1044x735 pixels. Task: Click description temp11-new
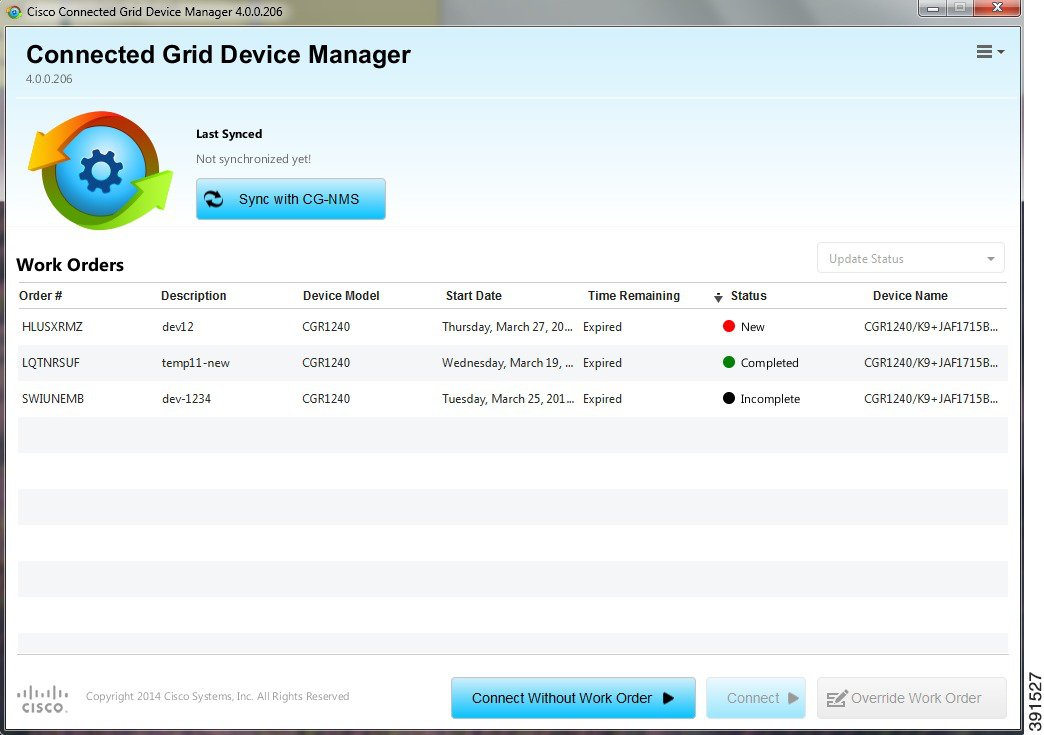click(196, 363)
